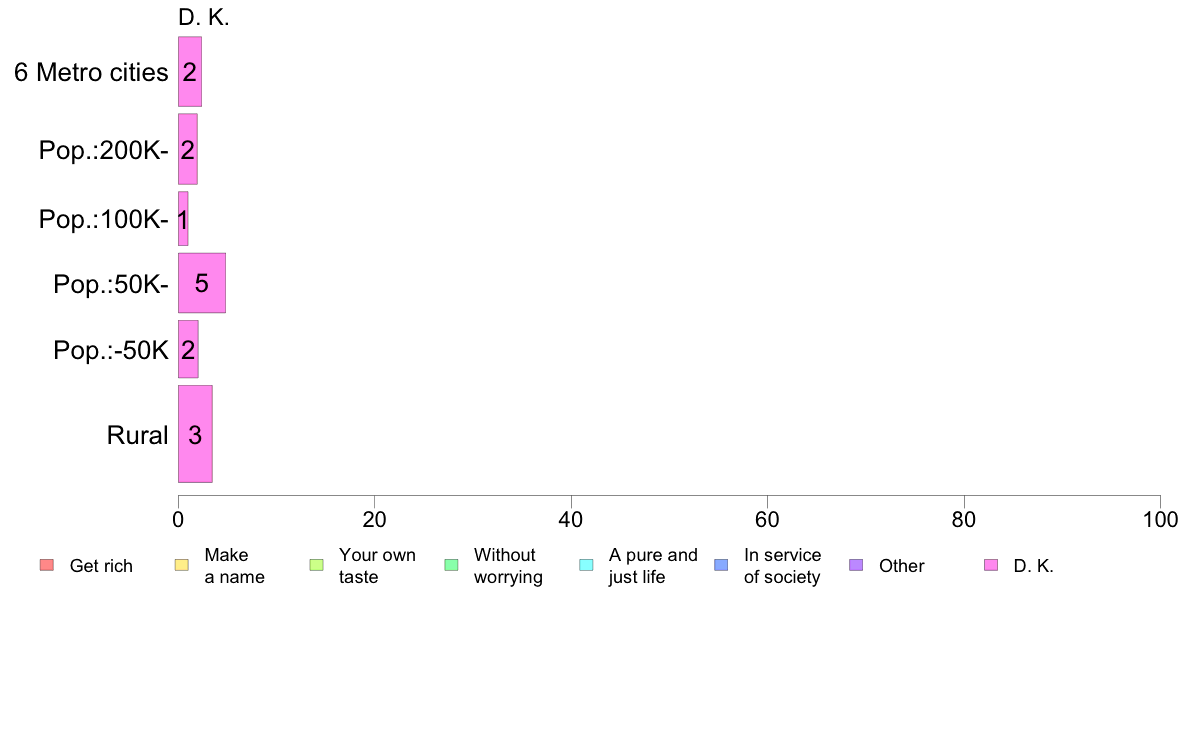Click the Rural row label
The width and height of the screenshot is (1188, 736).
(x=137, y=435)
